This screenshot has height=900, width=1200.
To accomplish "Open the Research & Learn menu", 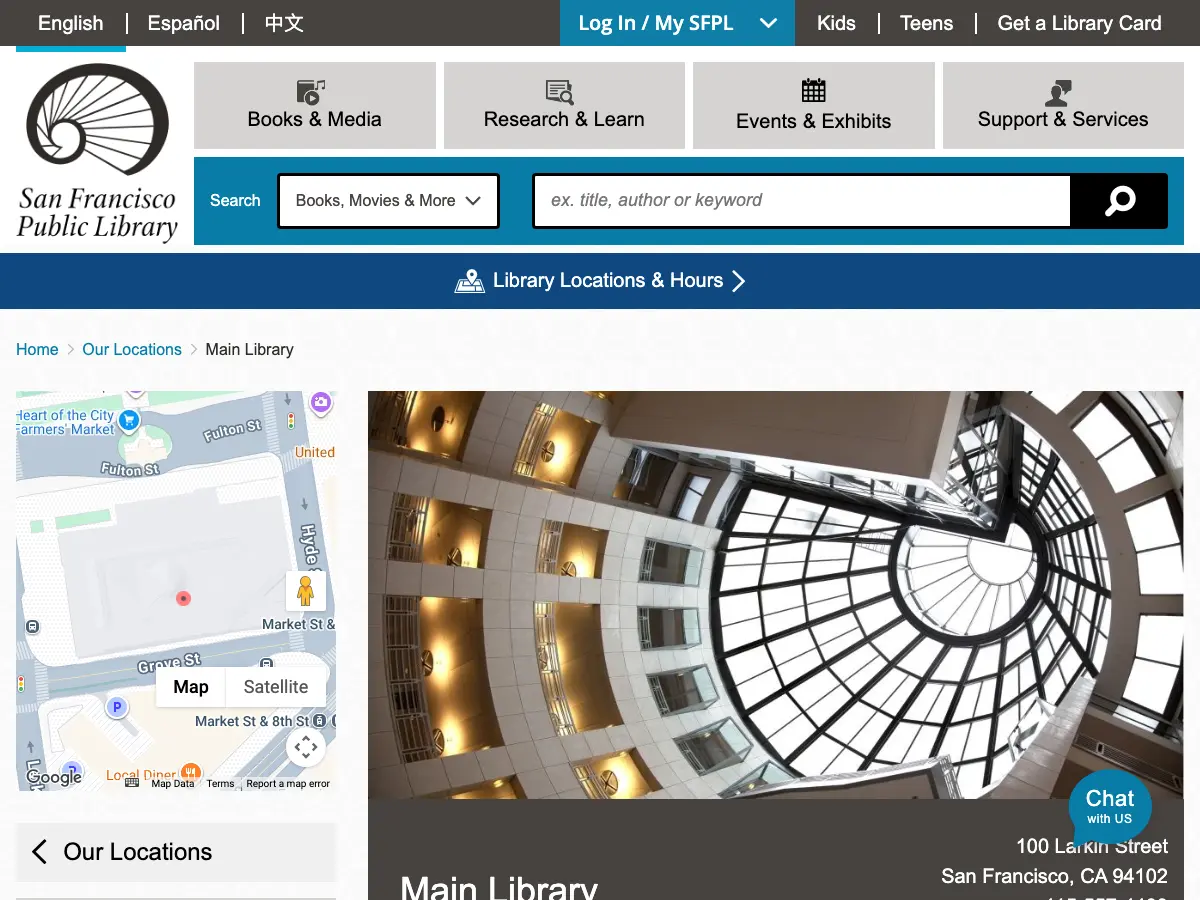I will (564, 105).
